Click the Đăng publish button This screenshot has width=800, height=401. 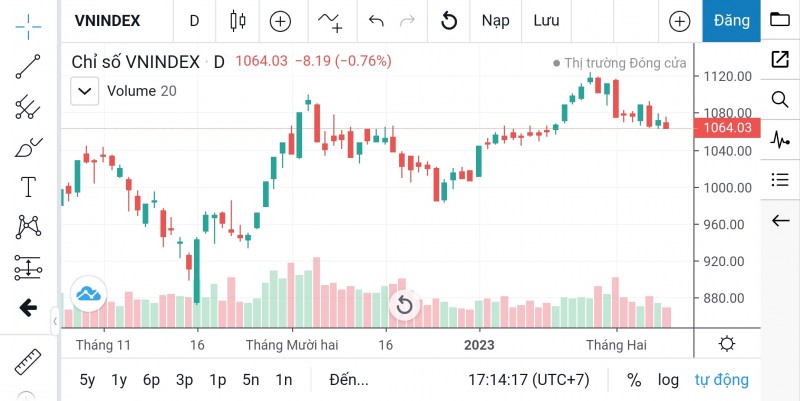(731, 21)
